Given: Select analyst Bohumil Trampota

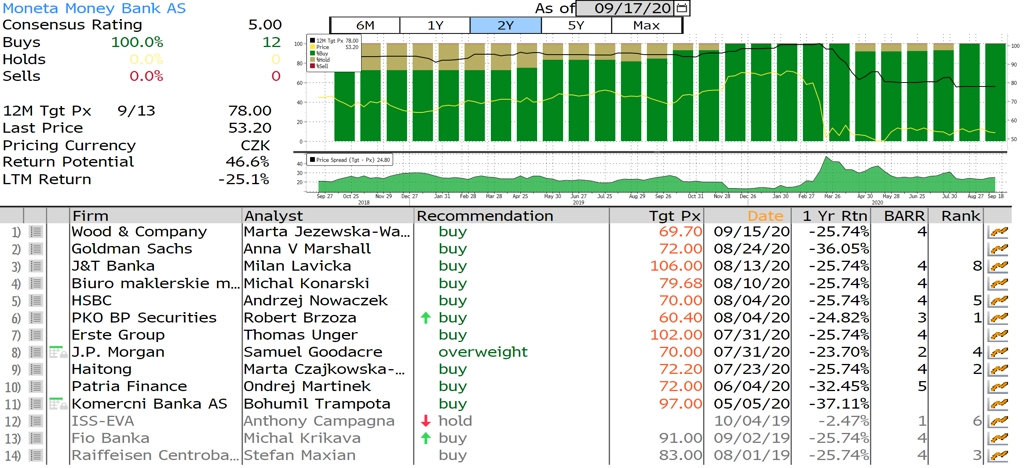Looking at the screenshot, I should coord(317,403).
